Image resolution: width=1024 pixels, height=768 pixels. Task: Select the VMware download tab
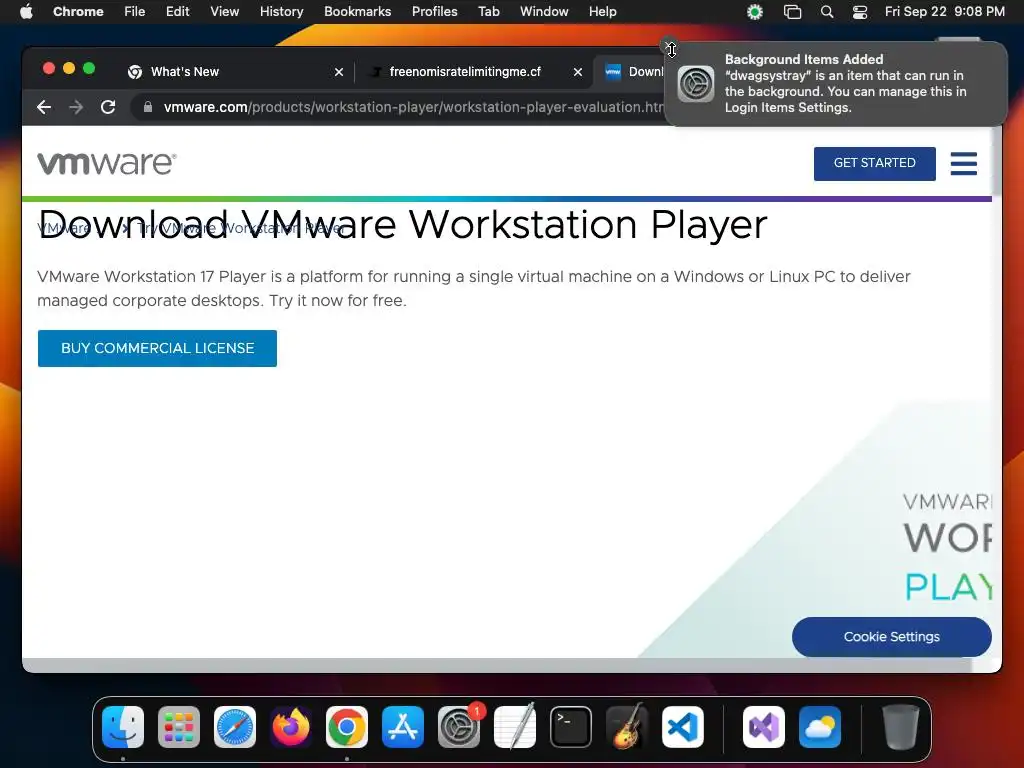click(632, 72)
